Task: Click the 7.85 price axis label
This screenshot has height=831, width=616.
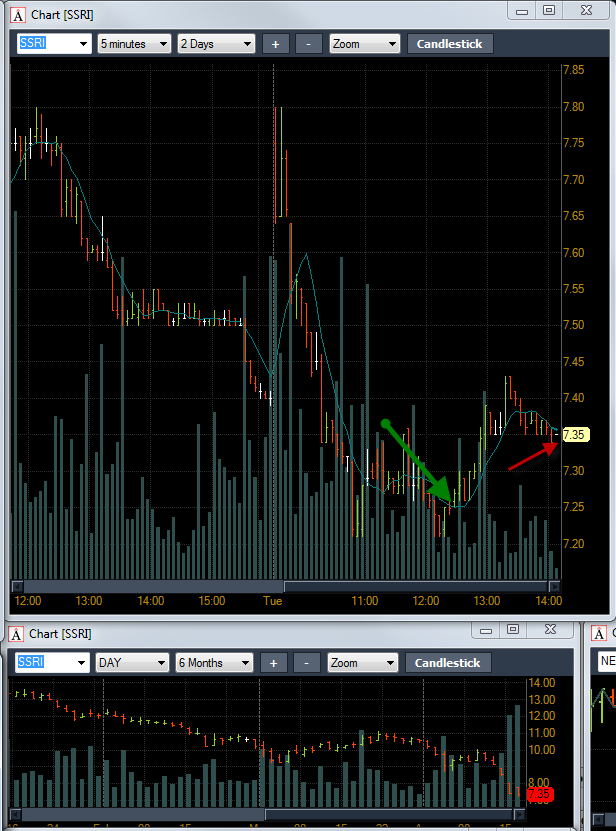Action: coord(574,70)
